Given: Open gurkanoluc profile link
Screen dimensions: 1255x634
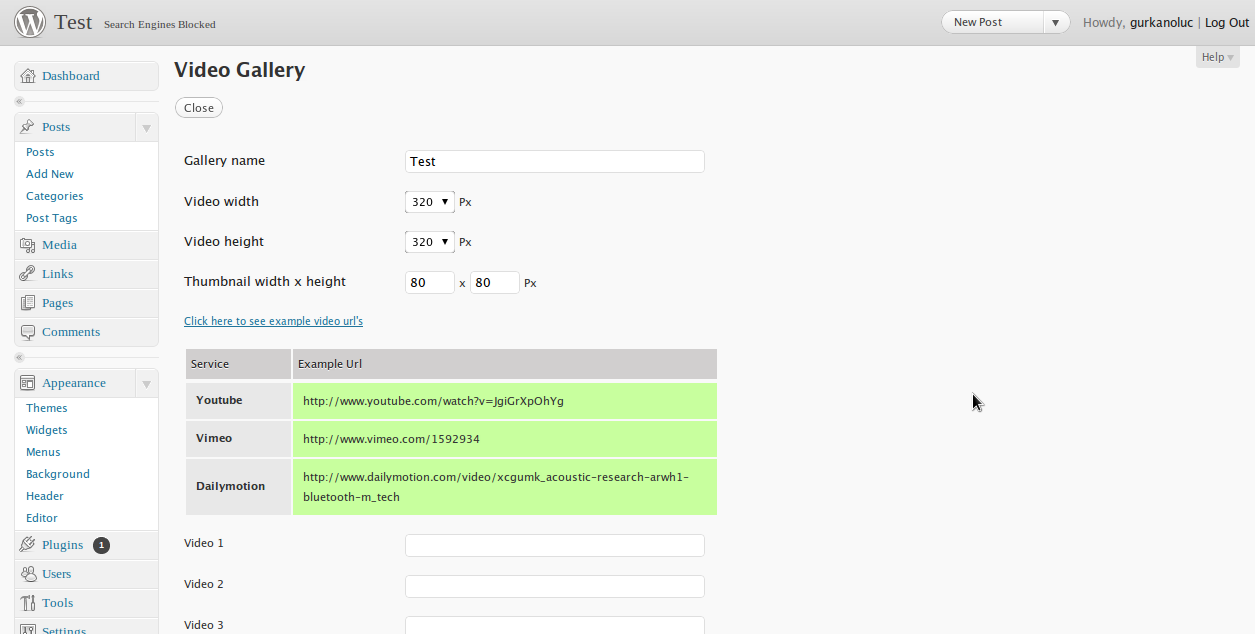Looking at the screenshot, I should point(1161,23).
